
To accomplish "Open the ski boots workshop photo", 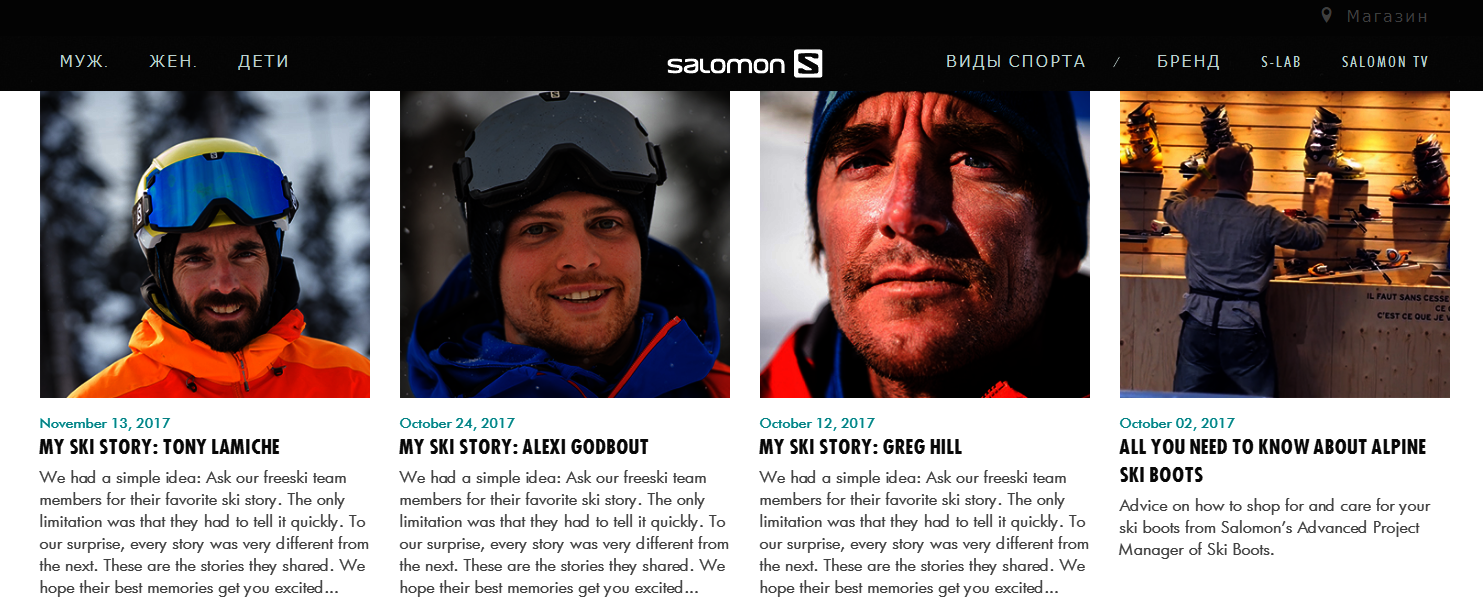I will tap(1285, 244).
